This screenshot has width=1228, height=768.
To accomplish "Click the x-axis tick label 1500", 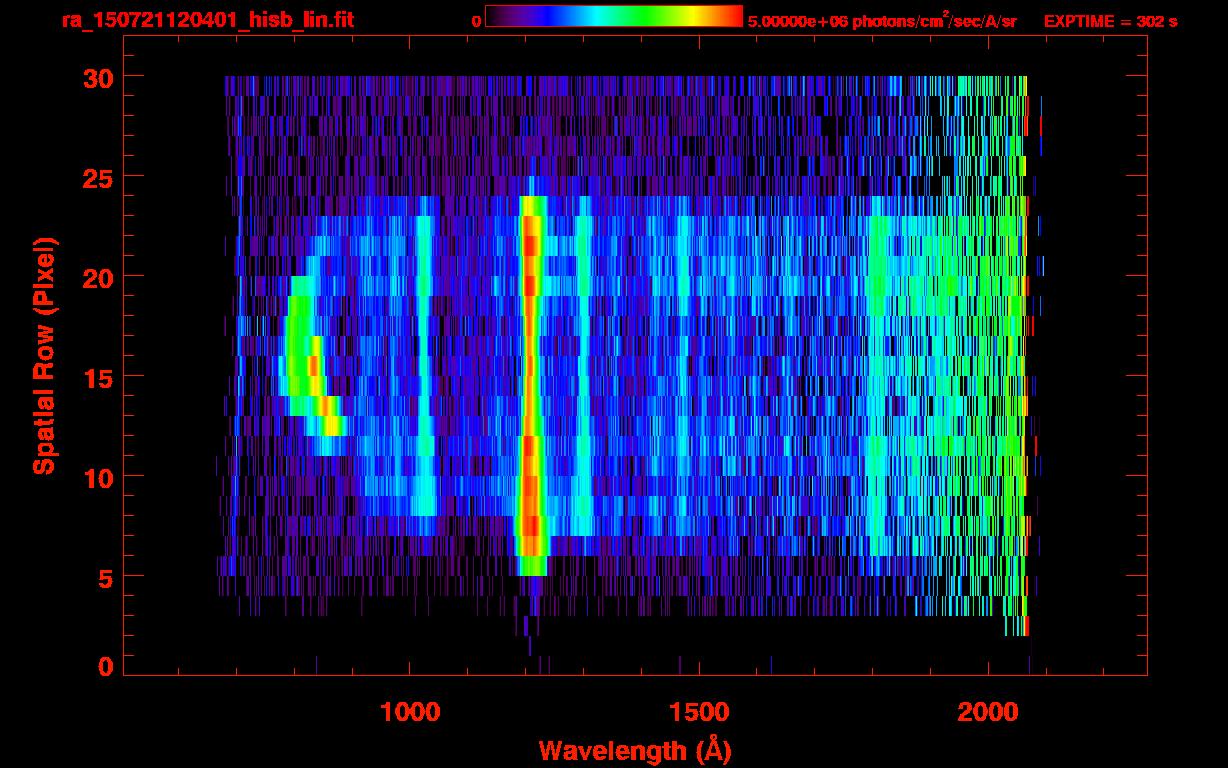I will coord(699,712).
